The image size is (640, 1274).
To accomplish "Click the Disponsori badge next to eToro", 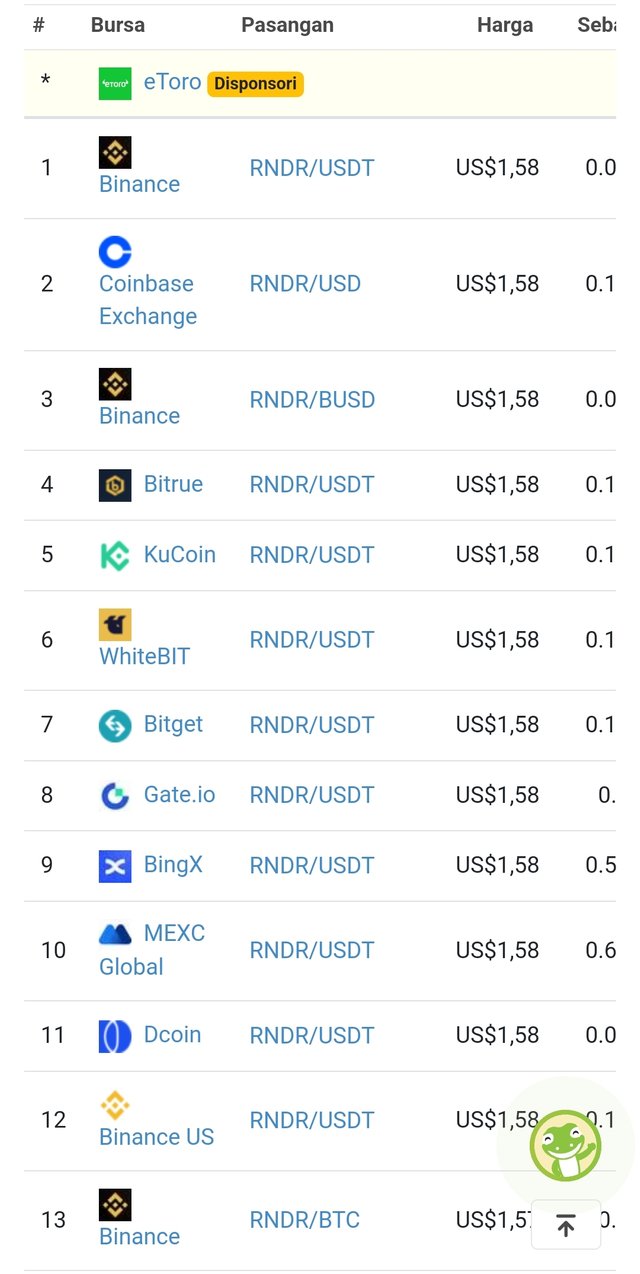I will pyautogui.click(x=255, y=84).
